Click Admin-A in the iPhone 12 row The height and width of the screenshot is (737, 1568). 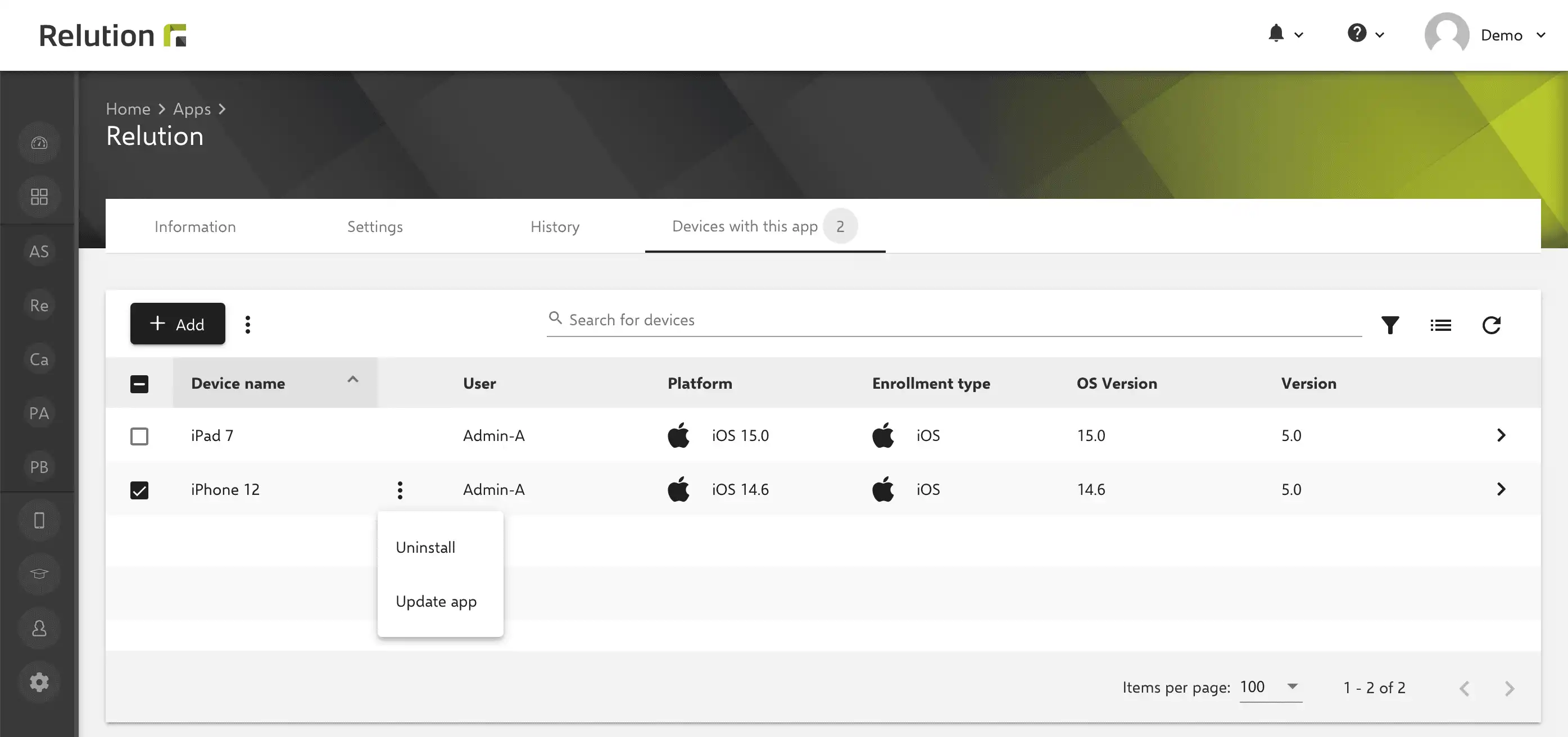493,490
